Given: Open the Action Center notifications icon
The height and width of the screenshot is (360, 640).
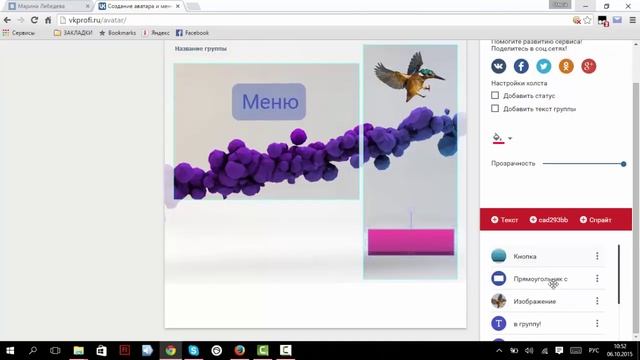Looking at the screenshot, I should coord(559,351).
